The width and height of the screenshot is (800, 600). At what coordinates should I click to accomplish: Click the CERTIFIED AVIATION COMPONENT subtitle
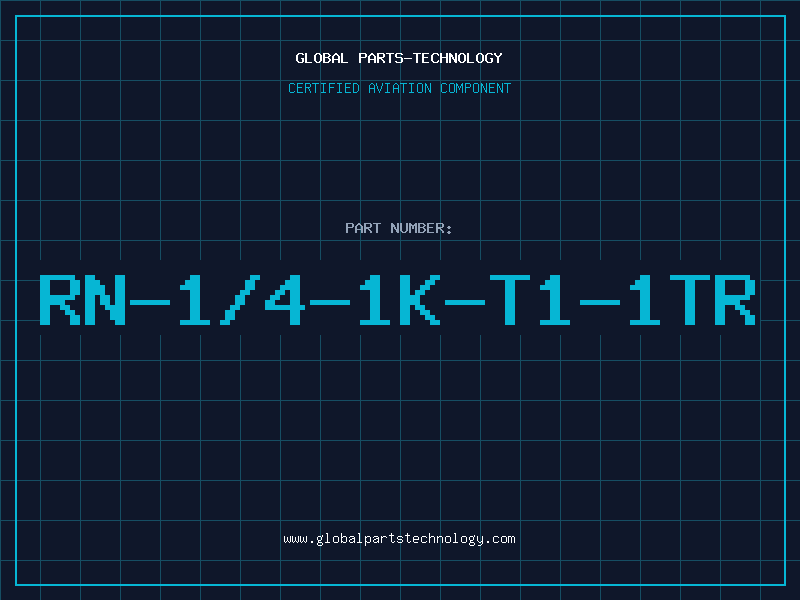pyautogui.click(x=399, y=88)
